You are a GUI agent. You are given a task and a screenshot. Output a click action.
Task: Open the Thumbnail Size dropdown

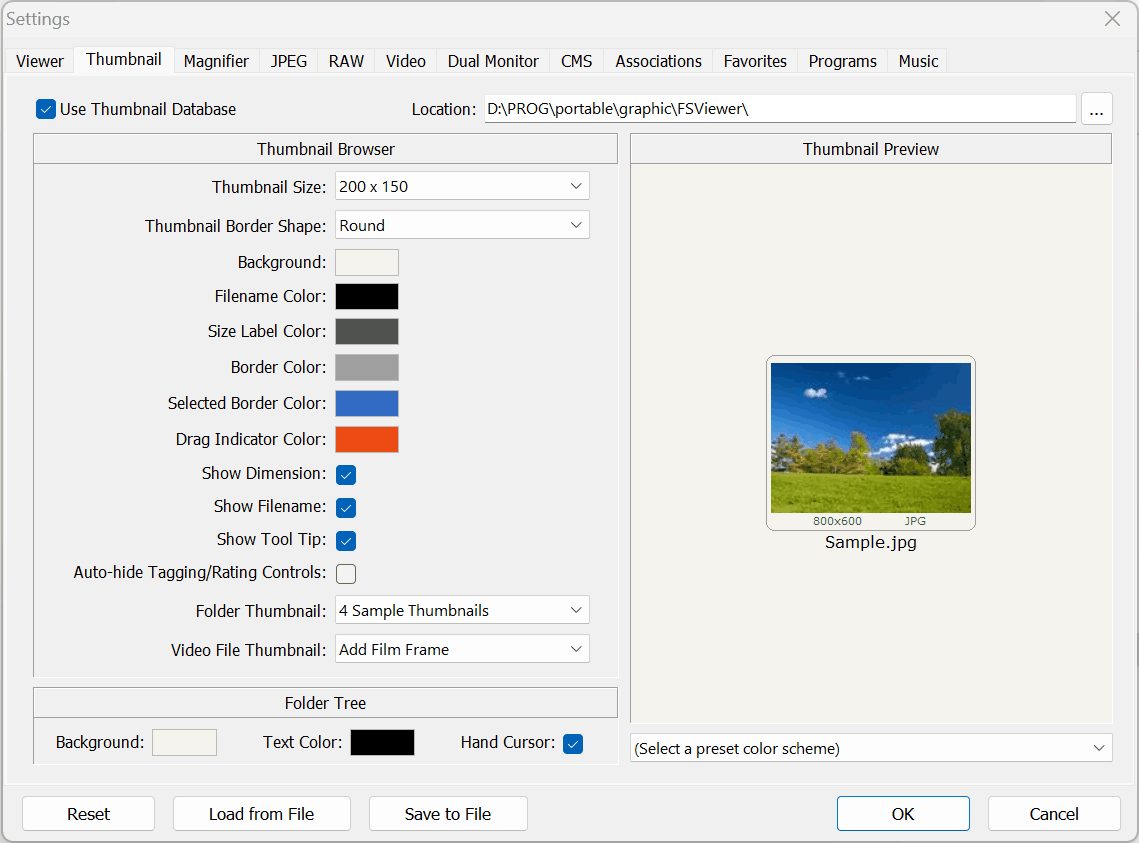(x=462, y=187)
